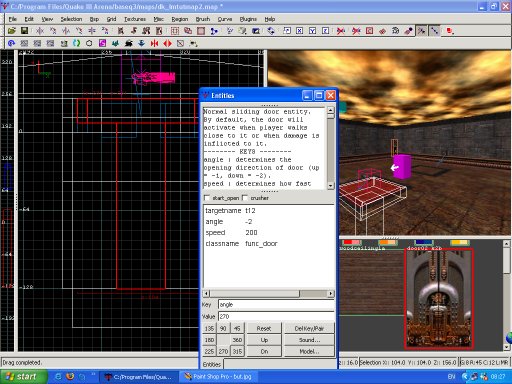Open the Bsp menu

94,19
